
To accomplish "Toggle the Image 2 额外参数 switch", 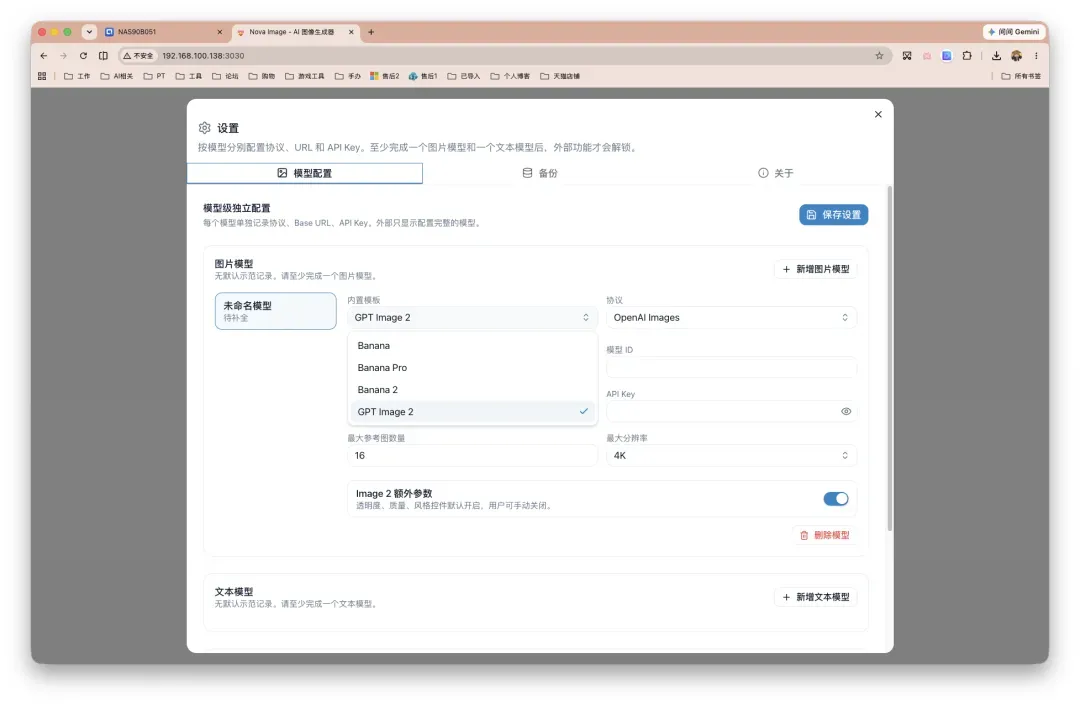I will tap(835, 499).
